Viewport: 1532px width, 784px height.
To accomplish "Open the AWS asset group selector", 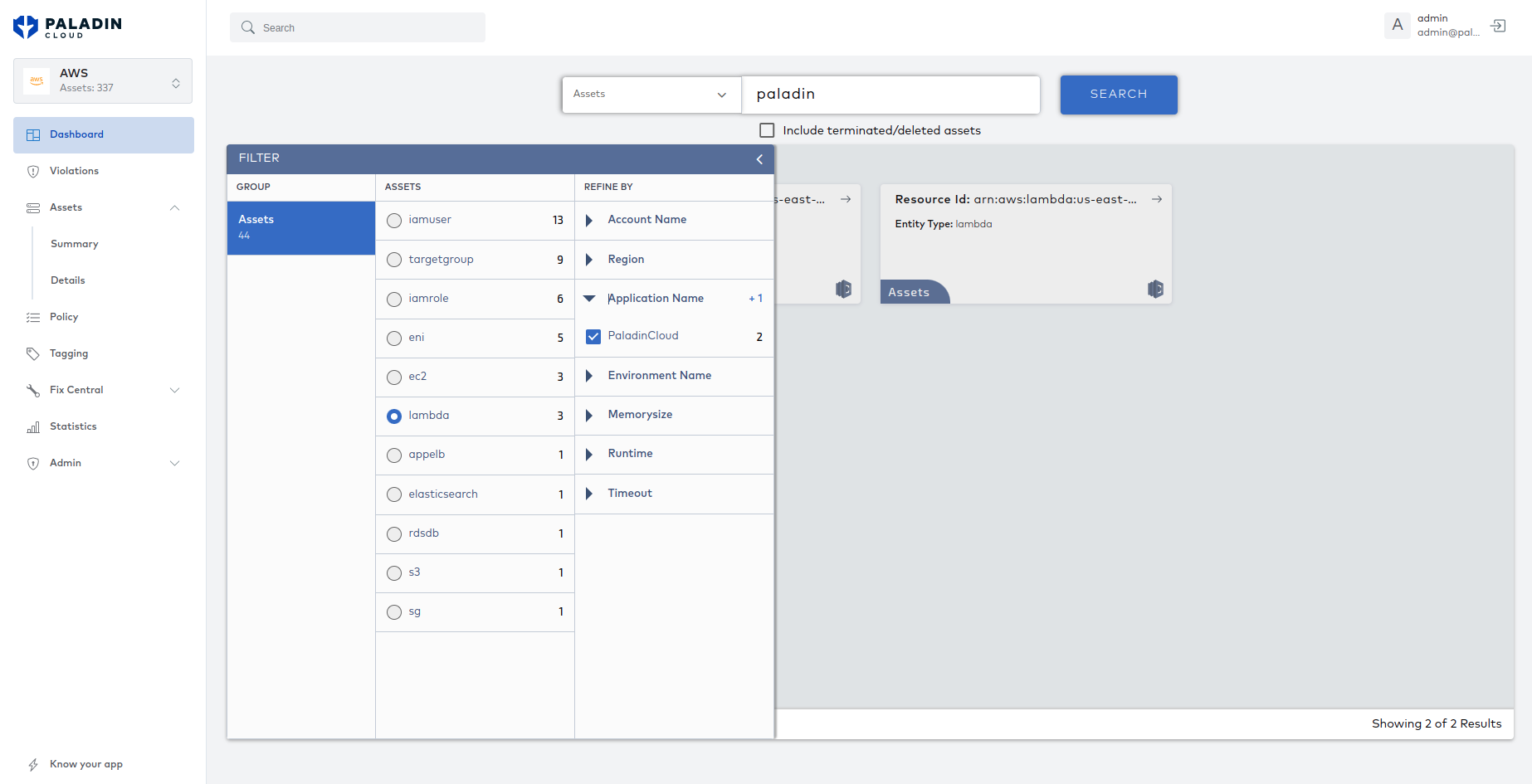I will coord(103,80).
